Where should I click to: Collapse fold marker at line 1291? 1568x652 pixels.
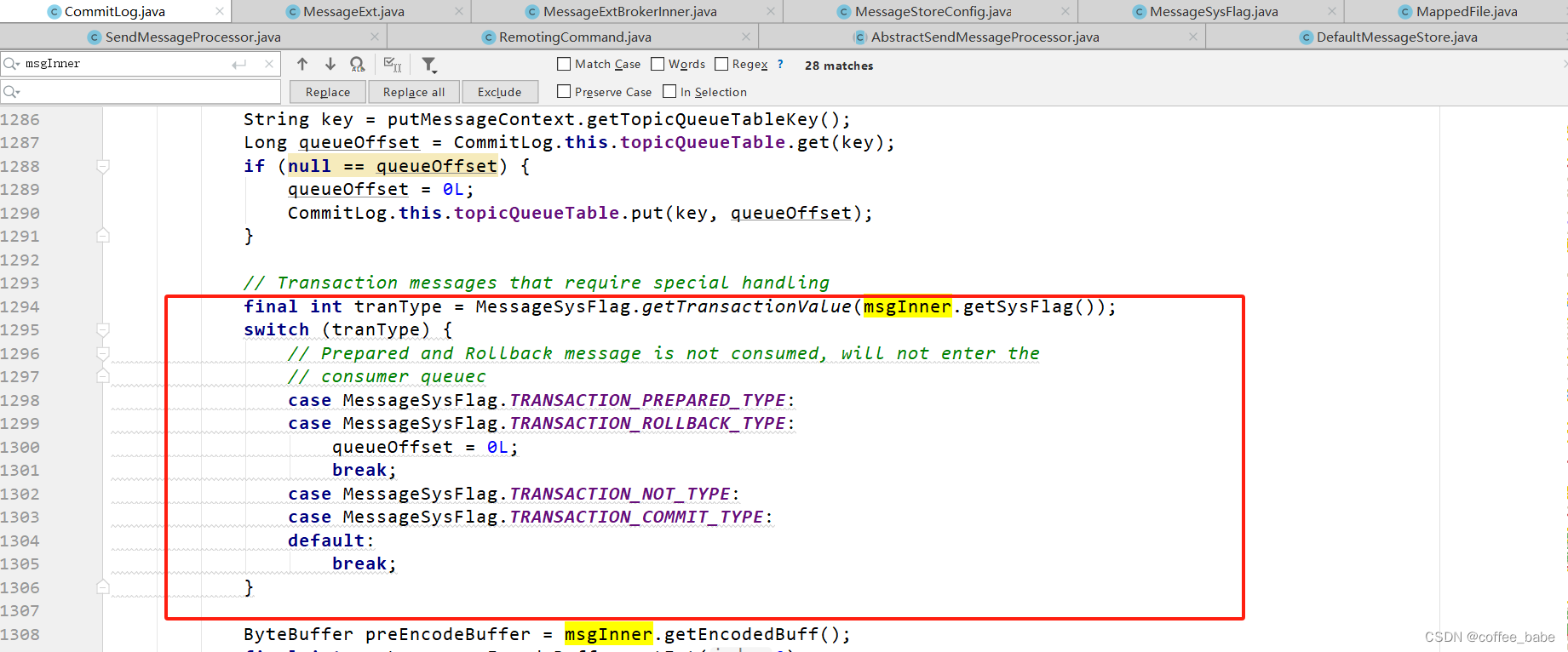103,236
